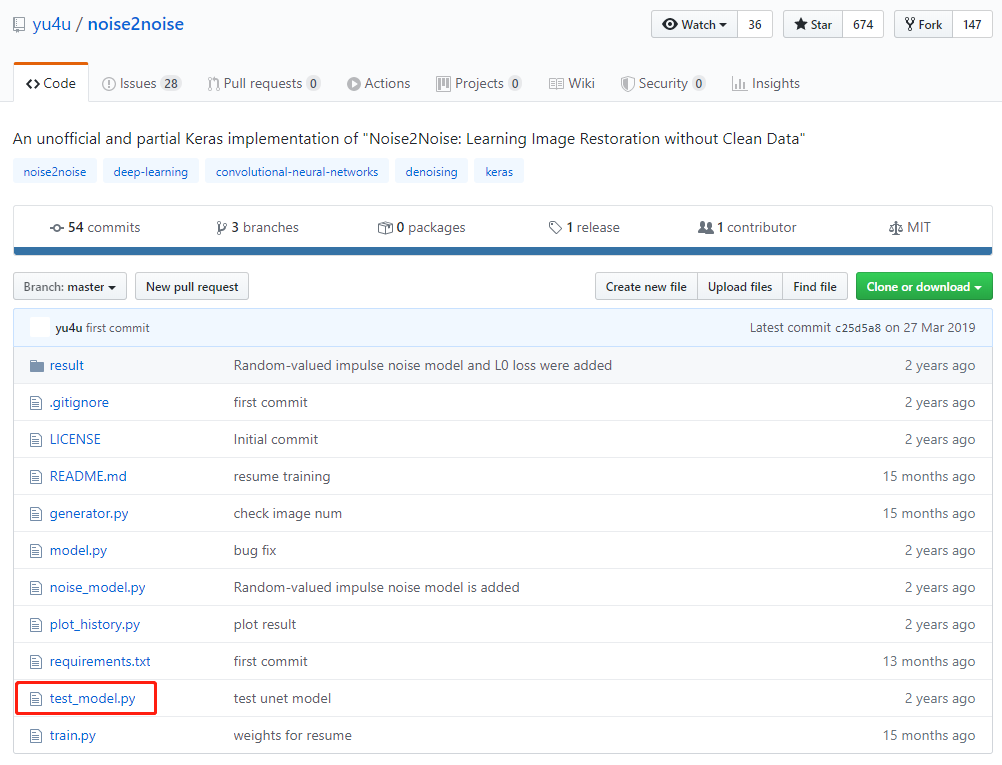Screen dimensions: 1002x765
Task: Select the deep-learning topic tag
Action: 151,171
